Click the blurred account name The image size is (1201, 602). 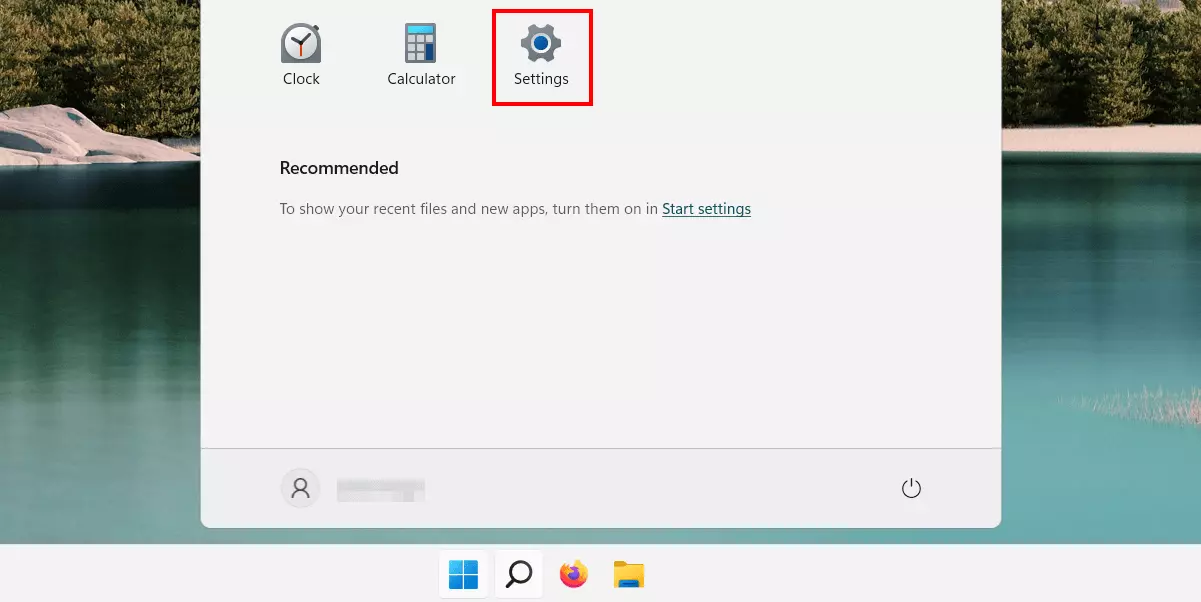(x=381, y=489)
